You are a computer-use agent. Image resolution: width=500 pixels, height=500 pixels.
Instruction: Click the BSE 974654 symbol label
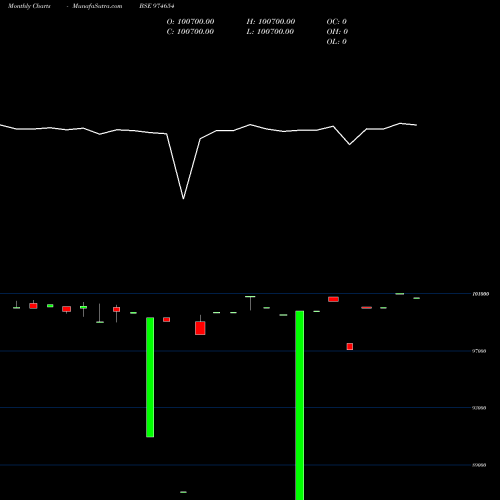tap(157, 6)
